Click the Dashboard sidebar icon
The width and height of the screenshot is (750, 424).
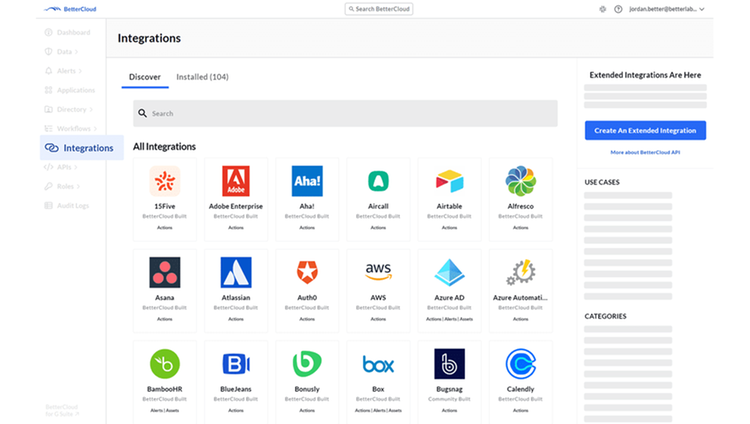pos(48,33)
